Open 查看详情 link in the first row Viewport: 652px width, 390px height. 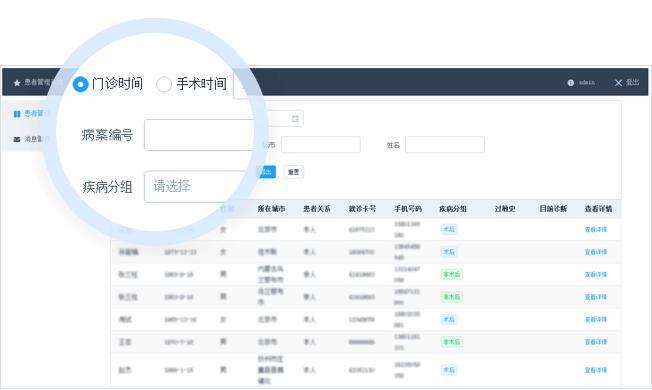tap(595, 229)
